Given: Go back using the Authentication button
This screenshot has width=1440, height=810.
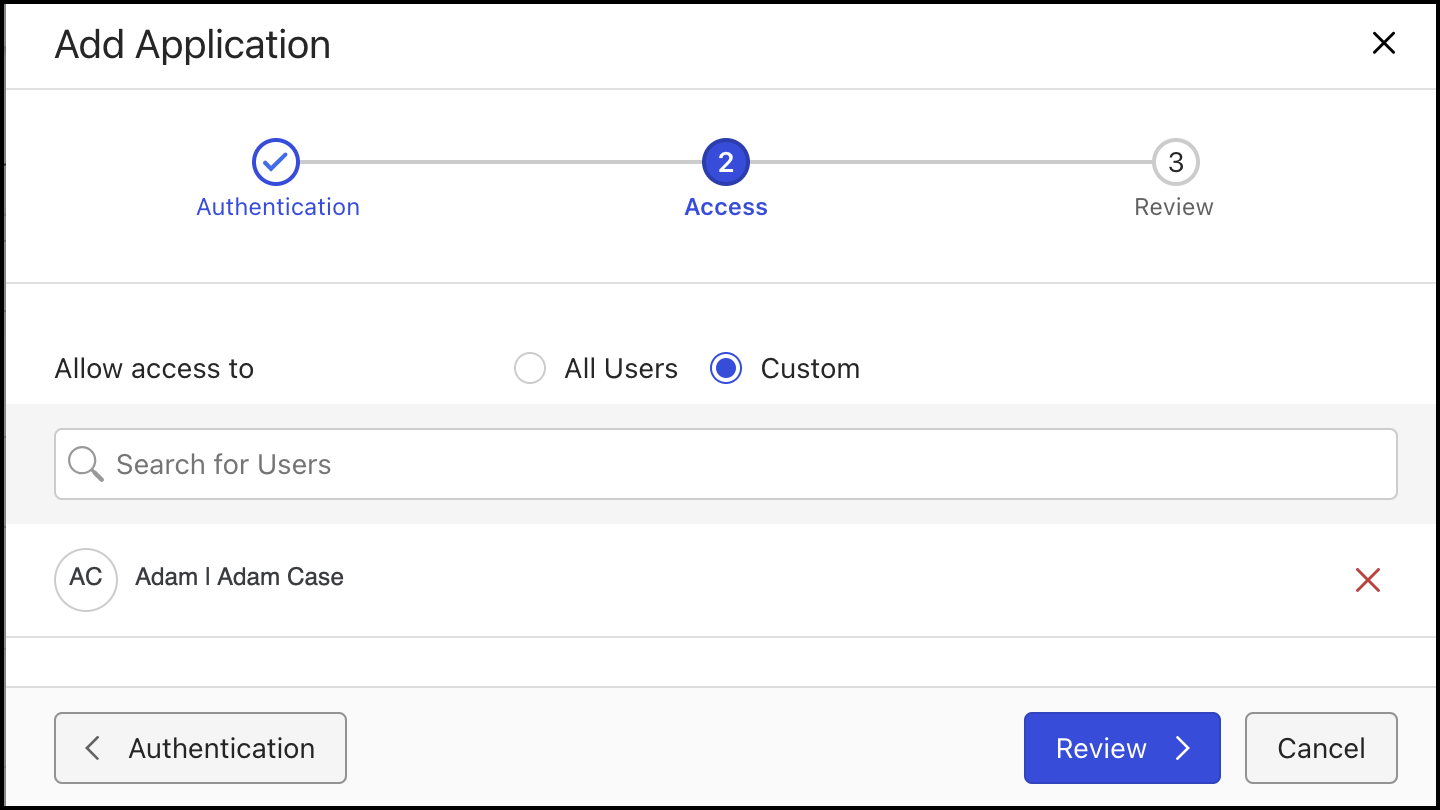Looking at the screenshot, I should tap(200, 747).
